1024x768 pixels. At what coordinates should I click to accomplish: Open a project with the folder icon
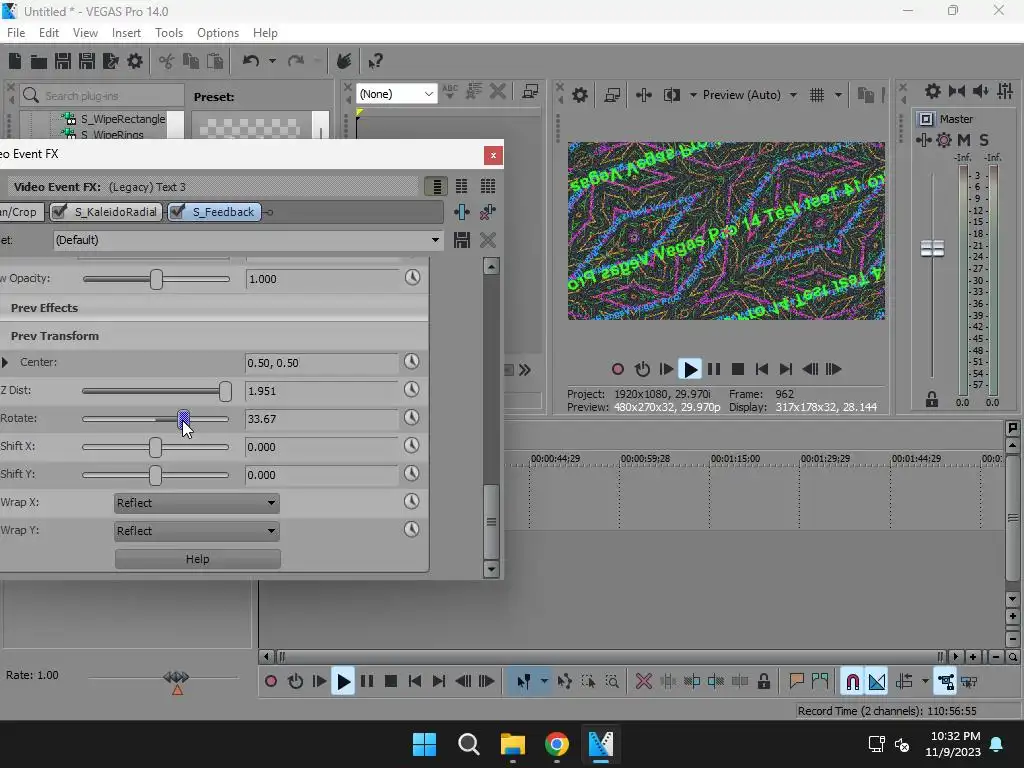coord(39,61)
